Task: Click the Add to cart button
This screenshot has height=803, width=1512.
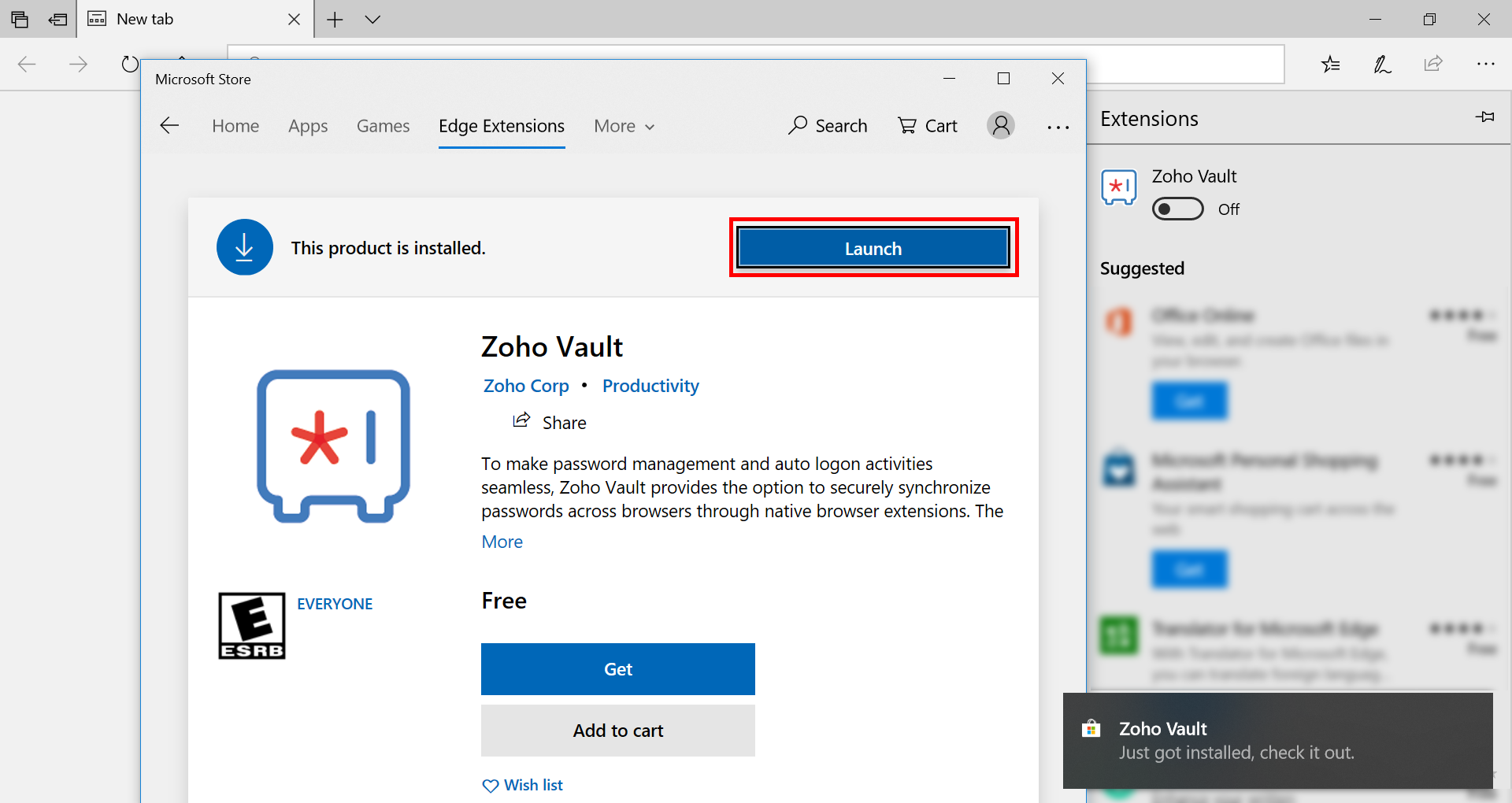Action: pos(617,731)
